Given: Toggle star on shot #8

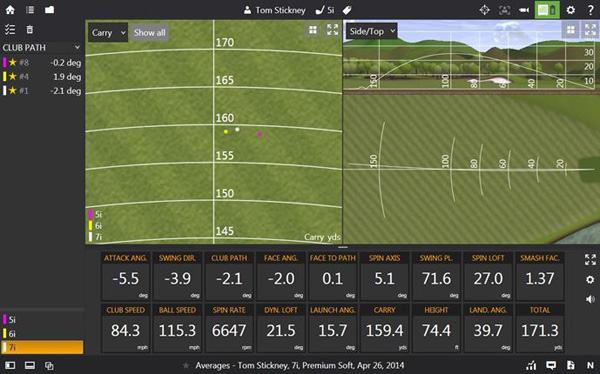Looking at the screenshot, I should tap(13, 62).
